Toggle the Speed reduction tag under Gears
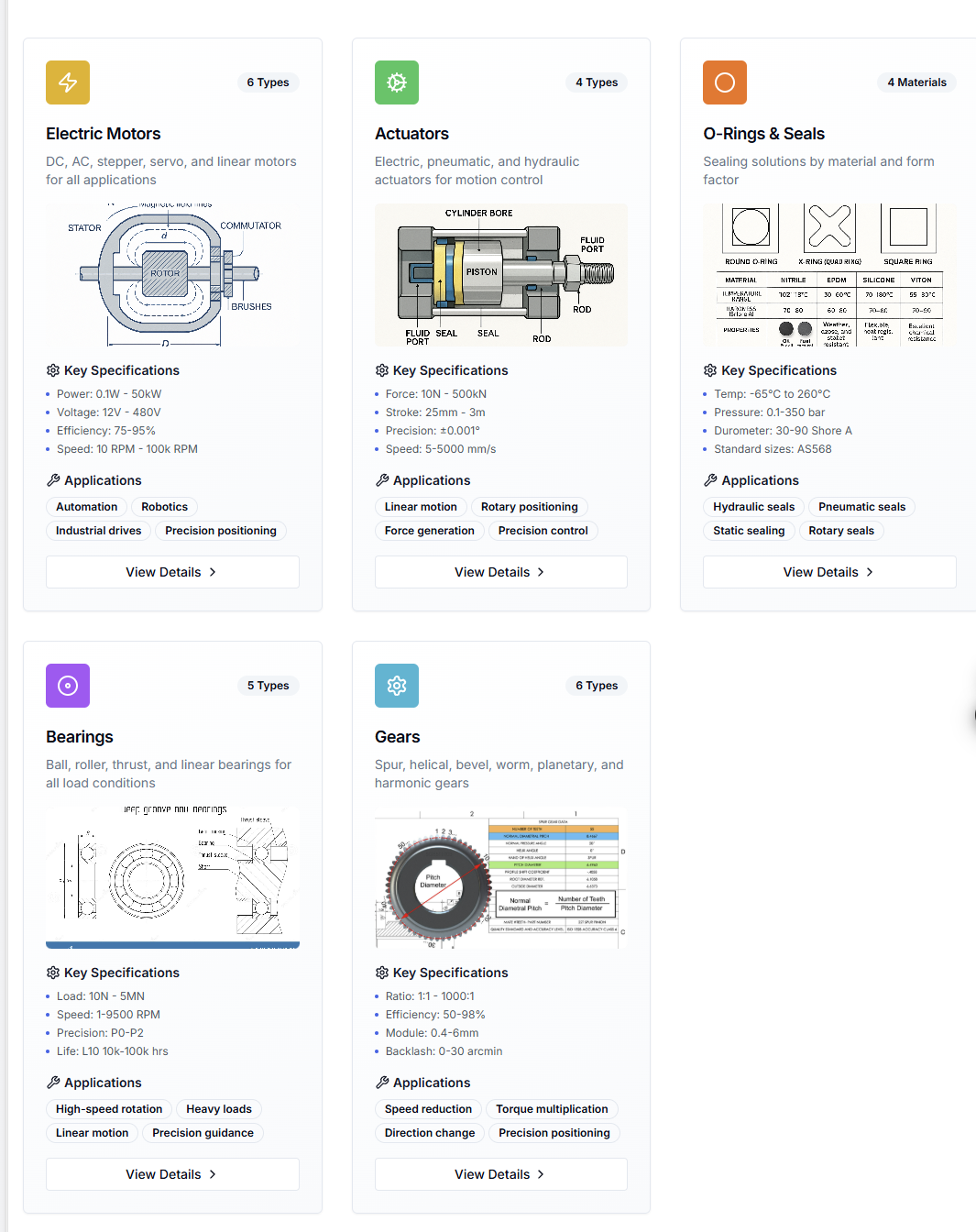The image size is (976, 1232). [x=428, y=1108]
